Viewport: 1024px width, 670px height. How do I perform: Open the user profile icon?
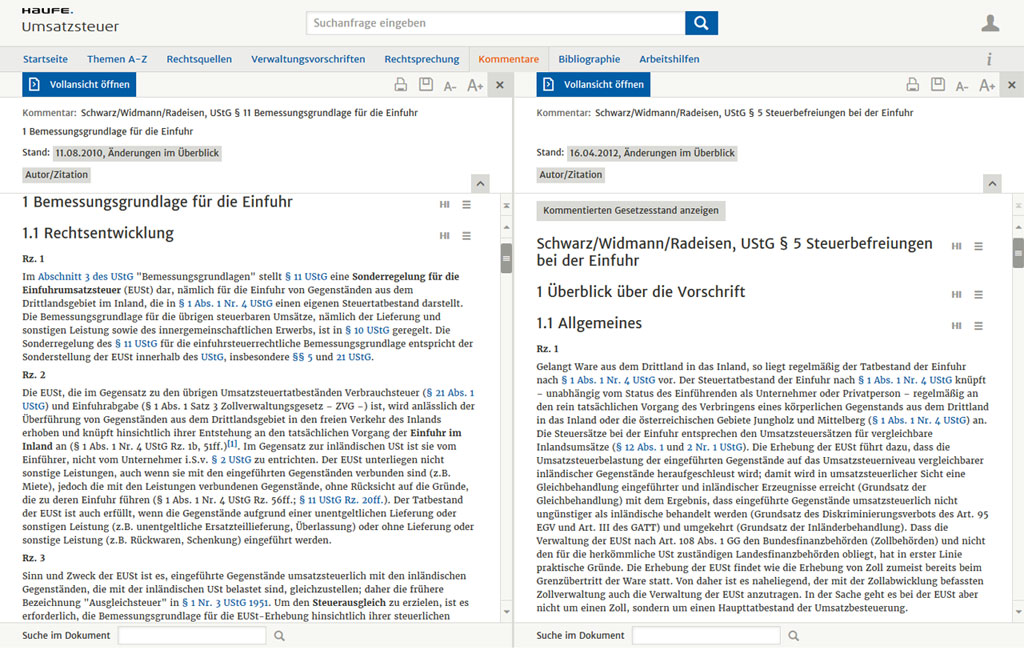(x=990, y=23)
